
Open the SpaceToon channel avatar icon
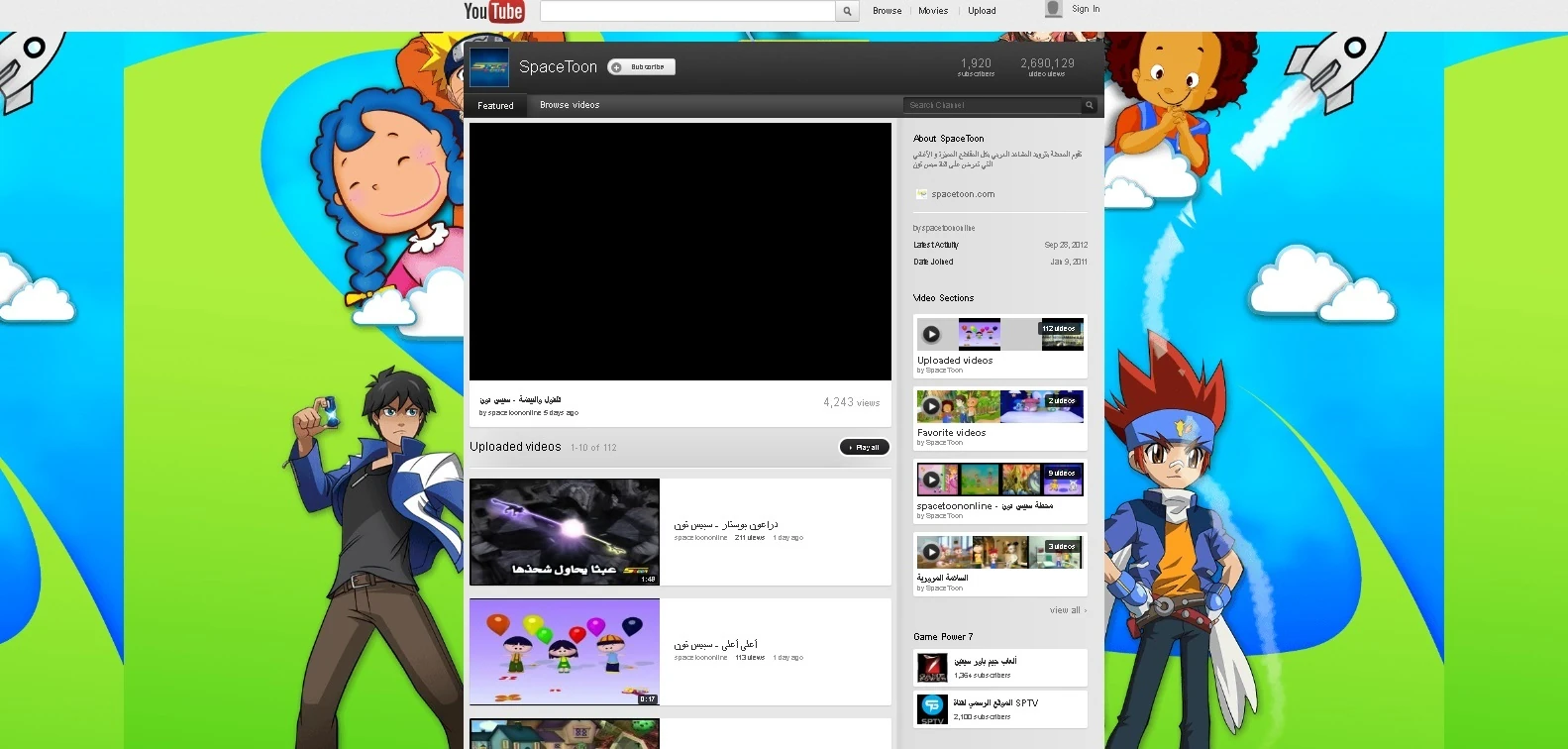[x=489, y=67]
